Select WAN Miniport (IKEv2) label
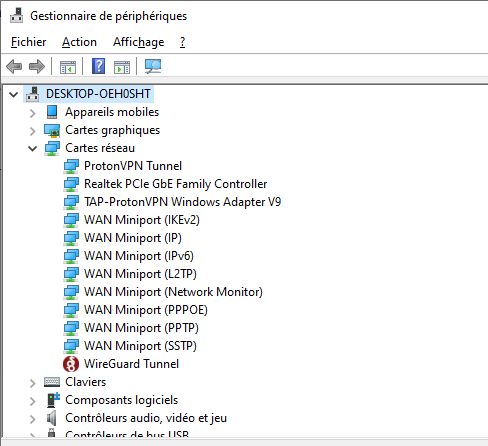This screenshot has height=446, width=488. [142, 220]
